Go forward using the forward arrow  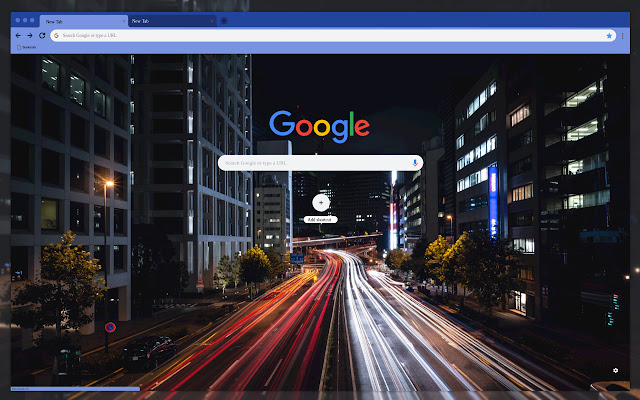coord(30,36)
